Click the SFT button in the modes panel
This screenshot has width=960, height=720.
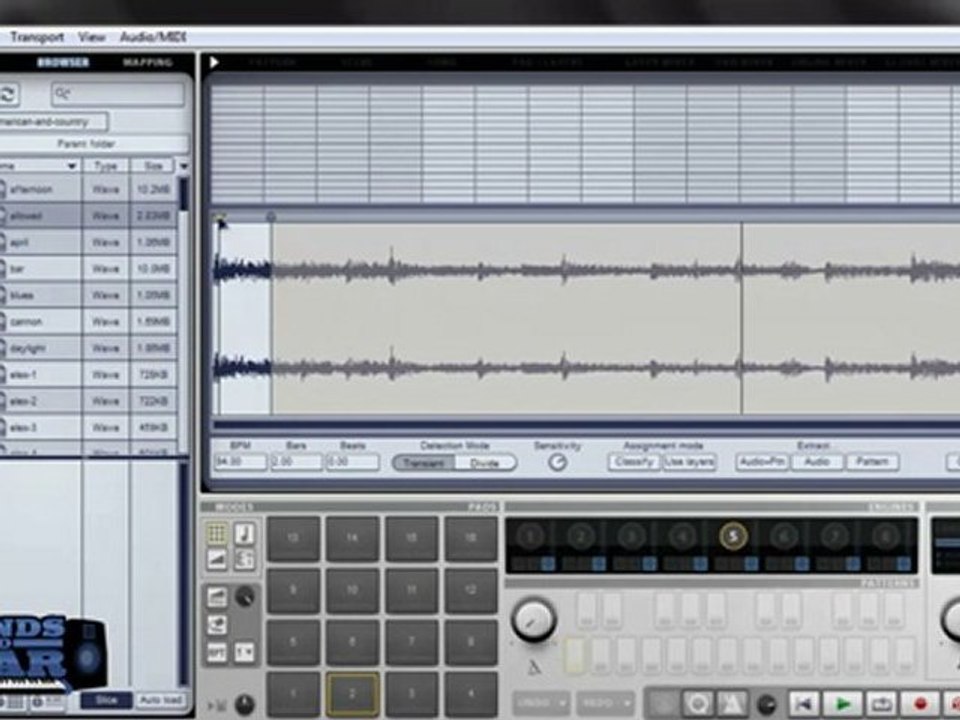click(216, 653)
